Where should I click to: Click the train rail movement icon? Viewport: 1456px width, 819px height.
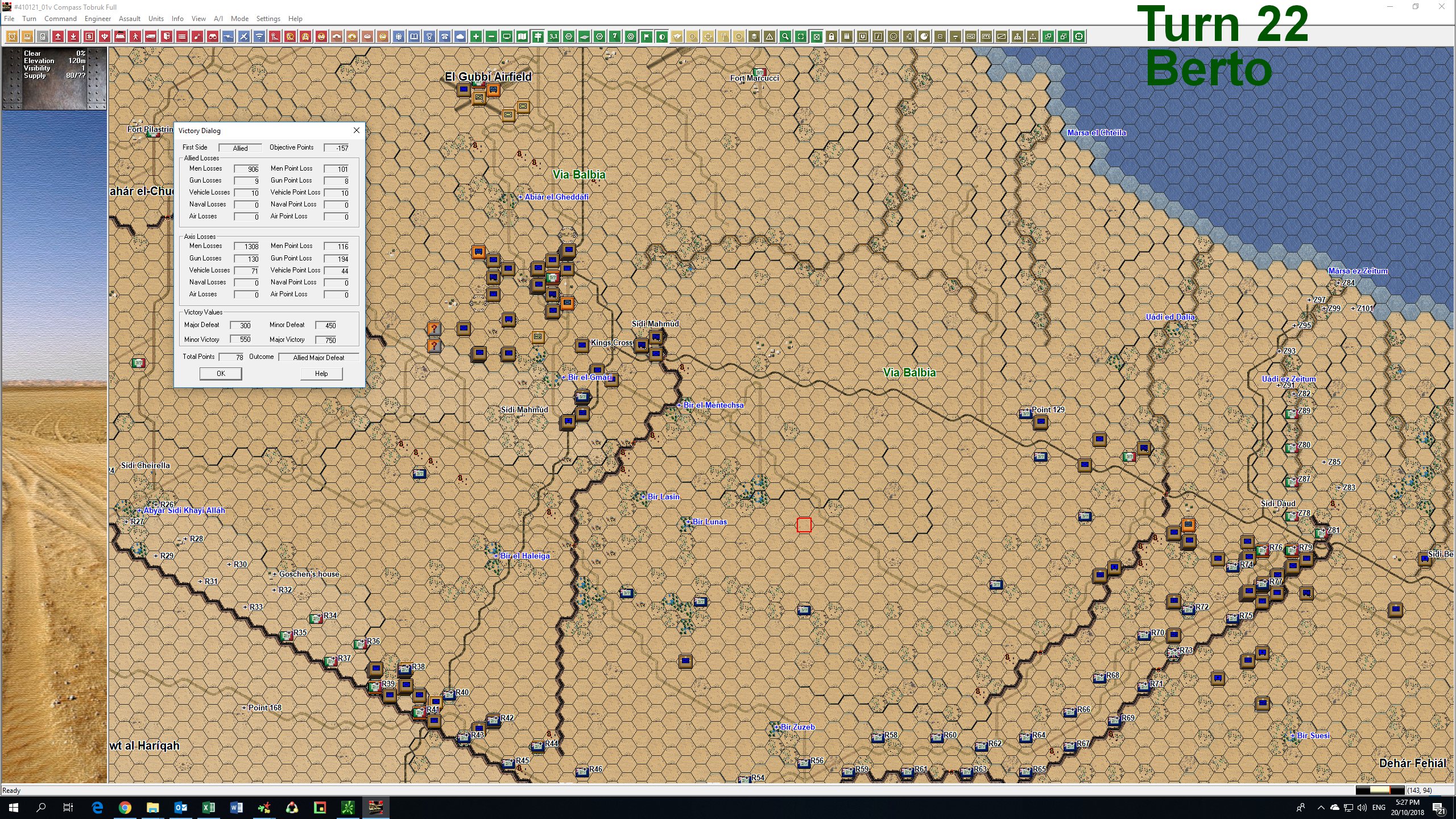(119, 36)
